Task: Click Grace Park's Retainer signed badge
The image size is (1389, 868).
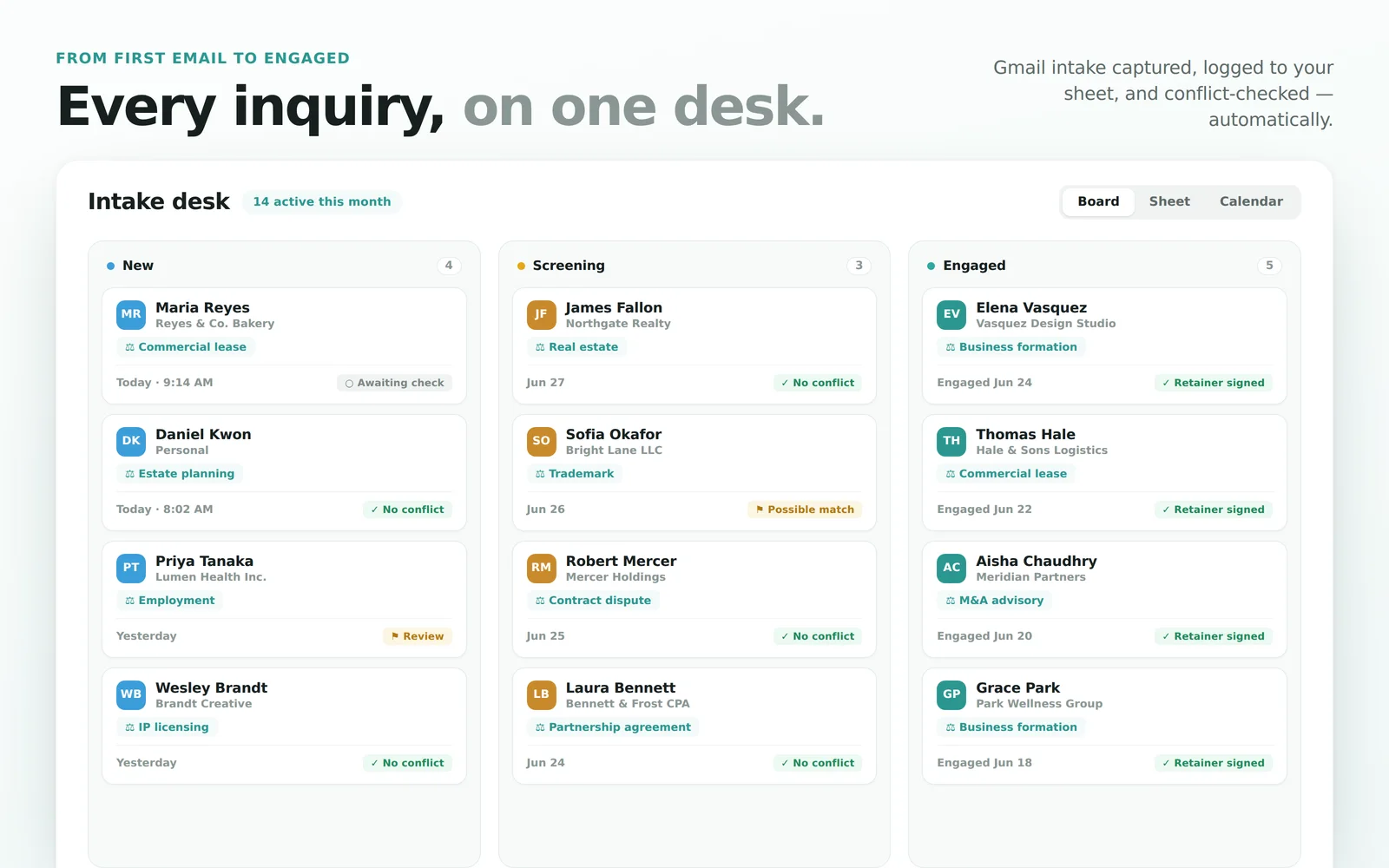Action: point(1213,763)
